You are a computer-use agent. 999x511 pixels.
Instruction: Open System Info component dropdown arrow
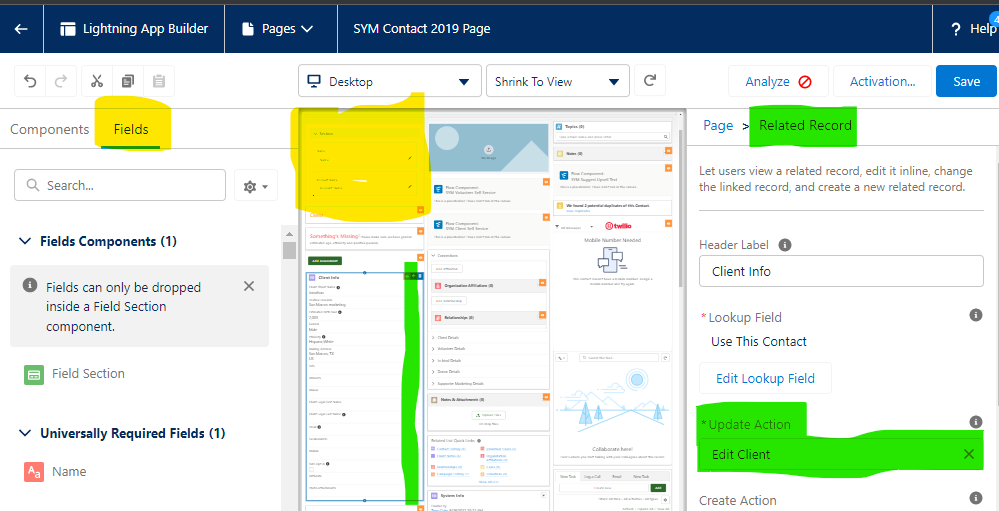pos(543,495)
